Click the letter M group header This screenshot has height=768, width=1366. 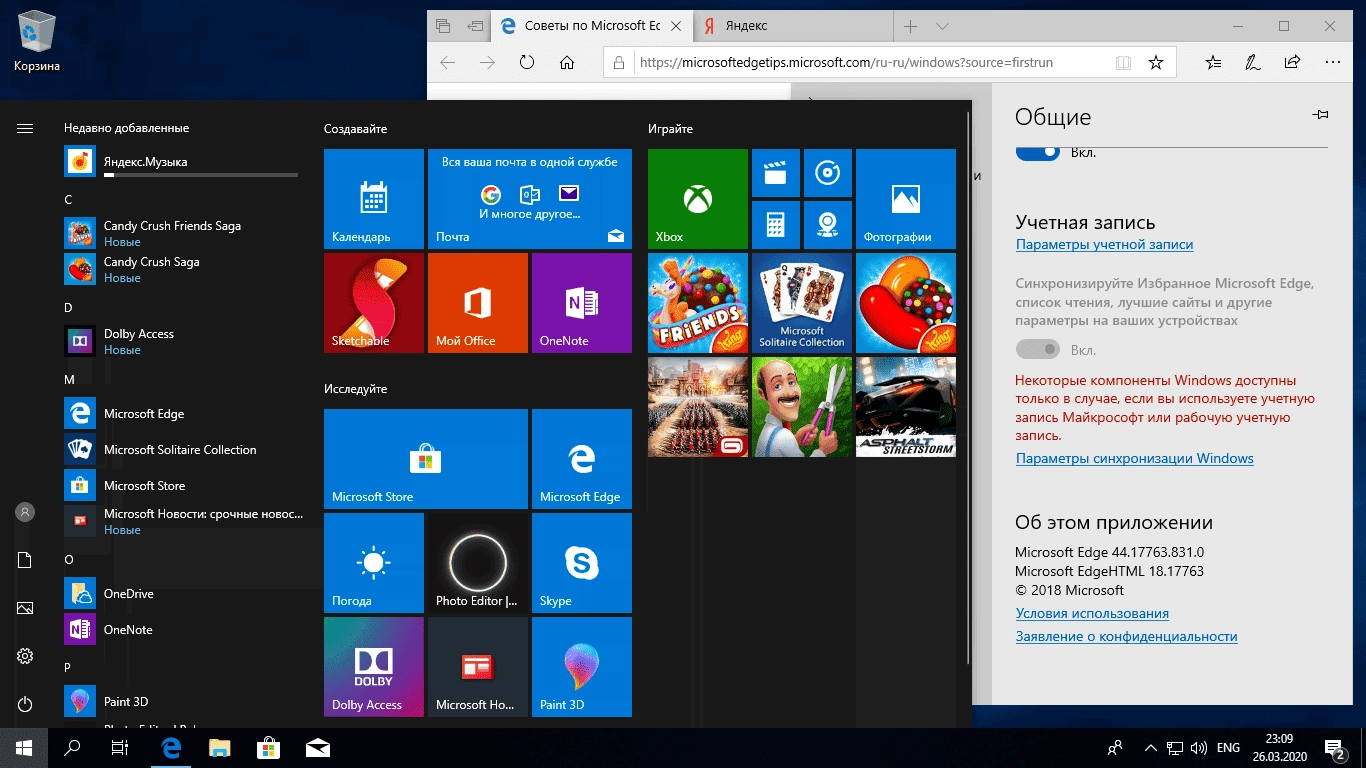point(70,380)
